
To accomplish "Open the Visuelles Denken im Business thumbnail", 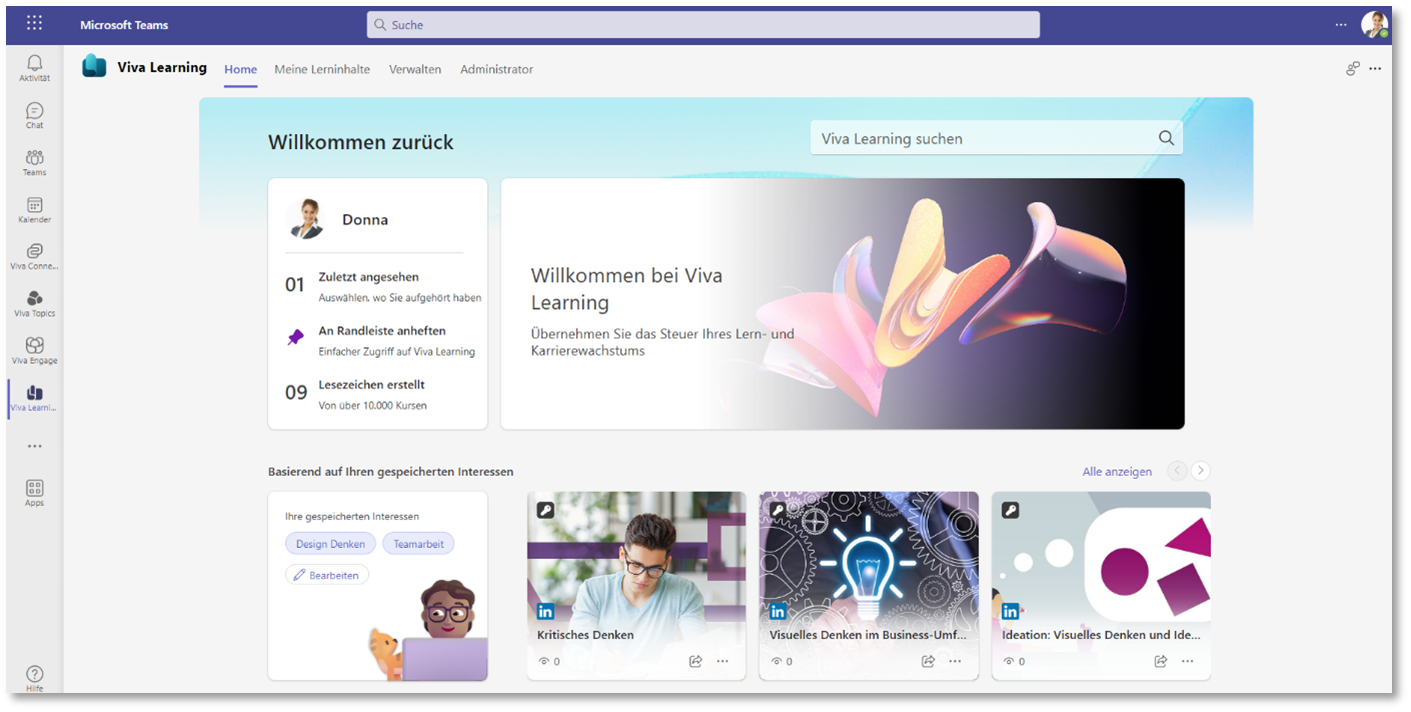I will 869,556.
